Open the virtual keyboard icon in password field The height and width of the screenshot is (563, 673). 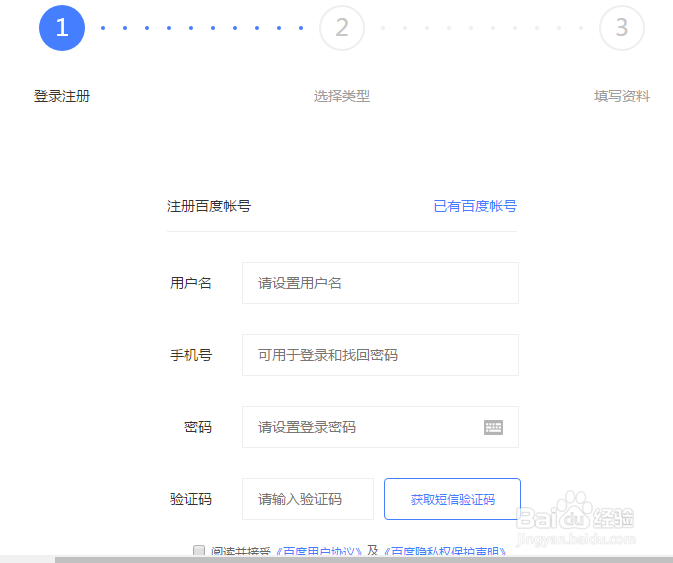(493, 427)
